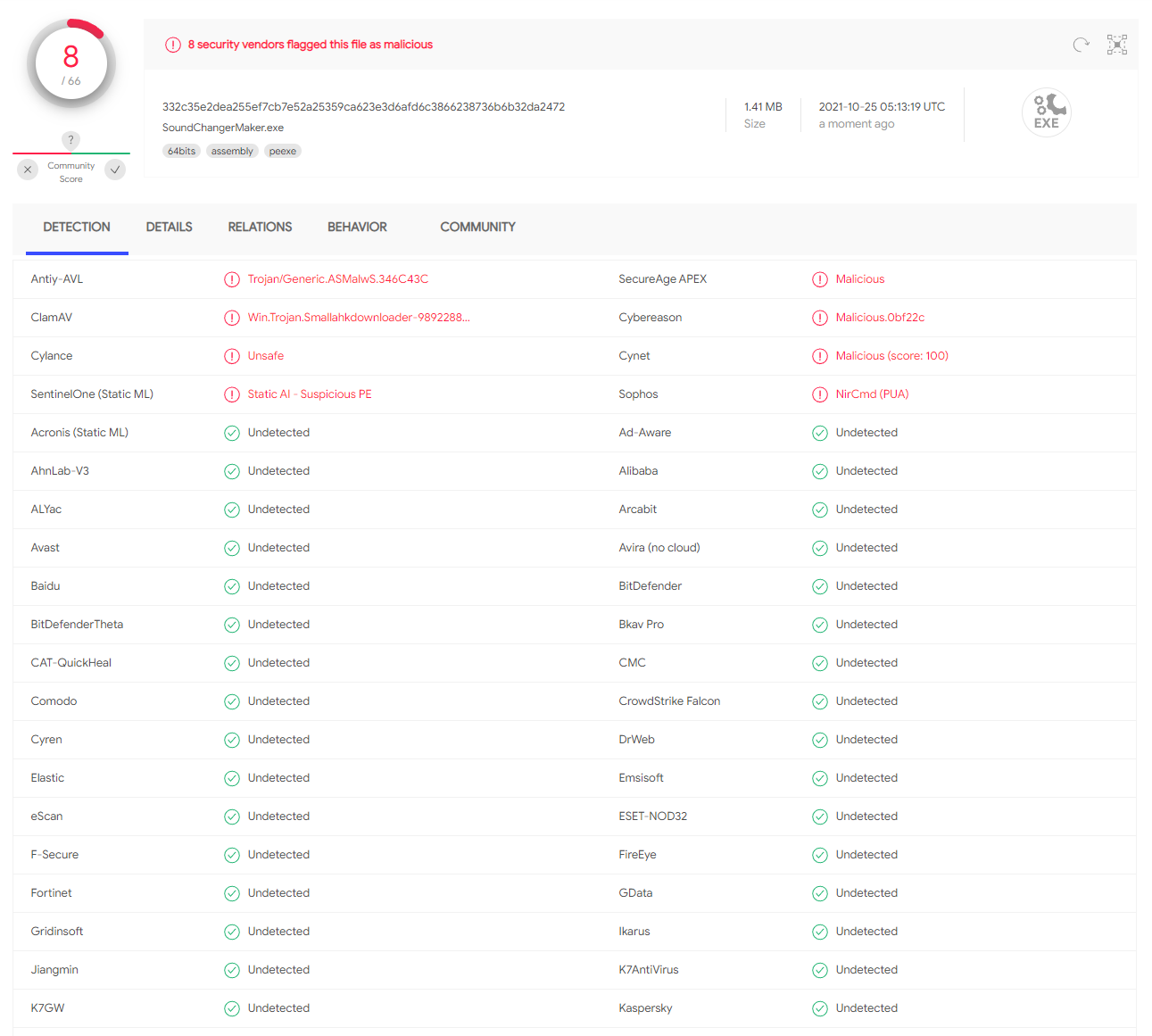Click the red alert icon in malicious banner
Screen dimensions: 1152x1036
point(173,45)
